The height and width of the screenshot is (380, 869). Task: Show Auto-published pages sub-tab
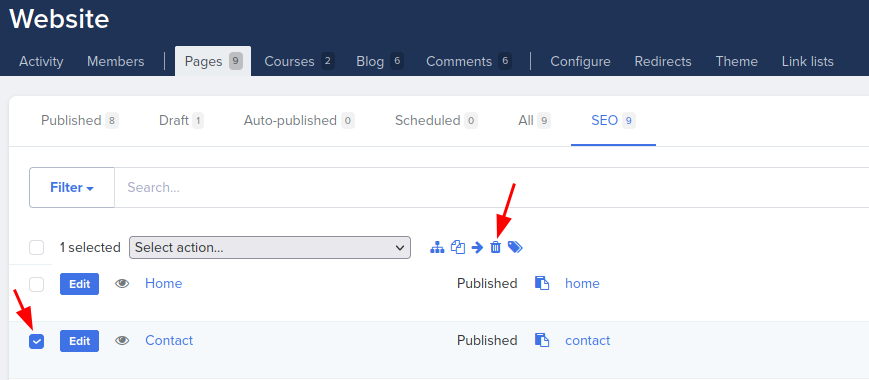[x=299, y=121]
